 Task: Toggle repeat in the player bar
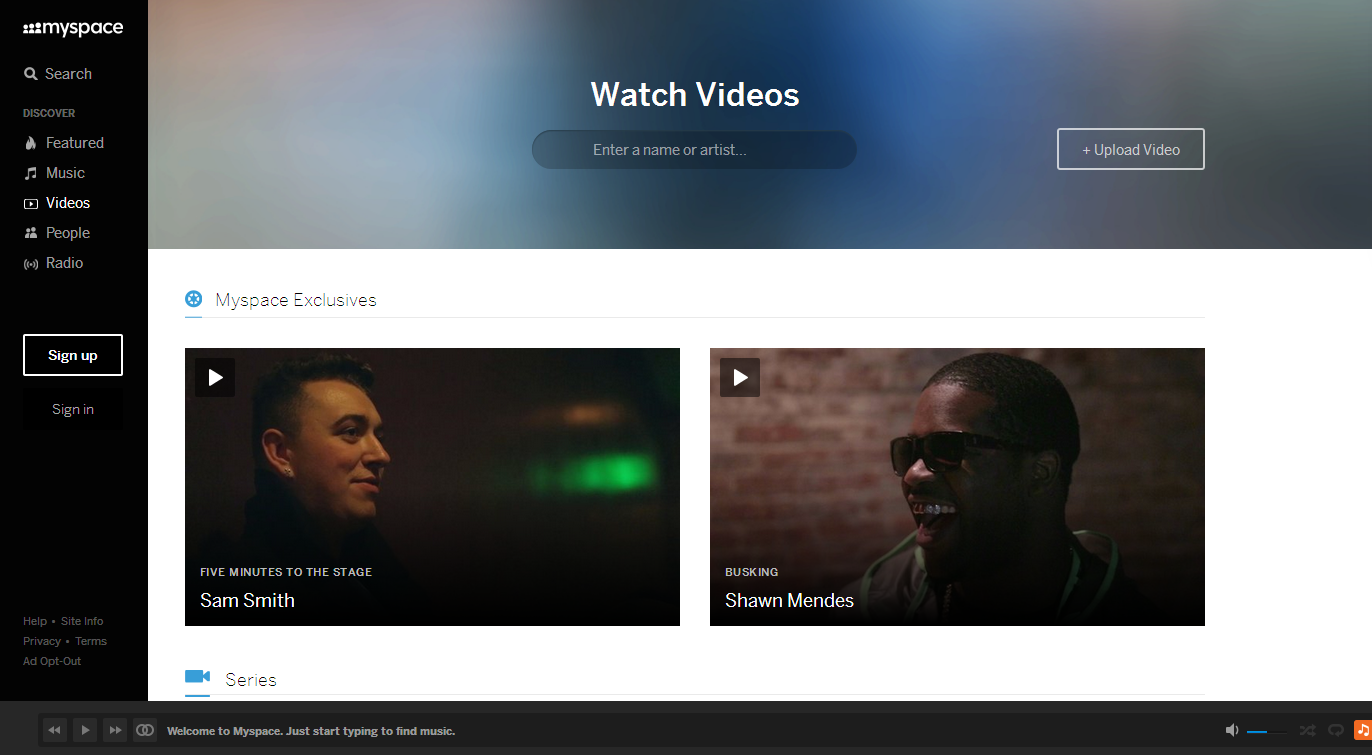point(1335,731)
